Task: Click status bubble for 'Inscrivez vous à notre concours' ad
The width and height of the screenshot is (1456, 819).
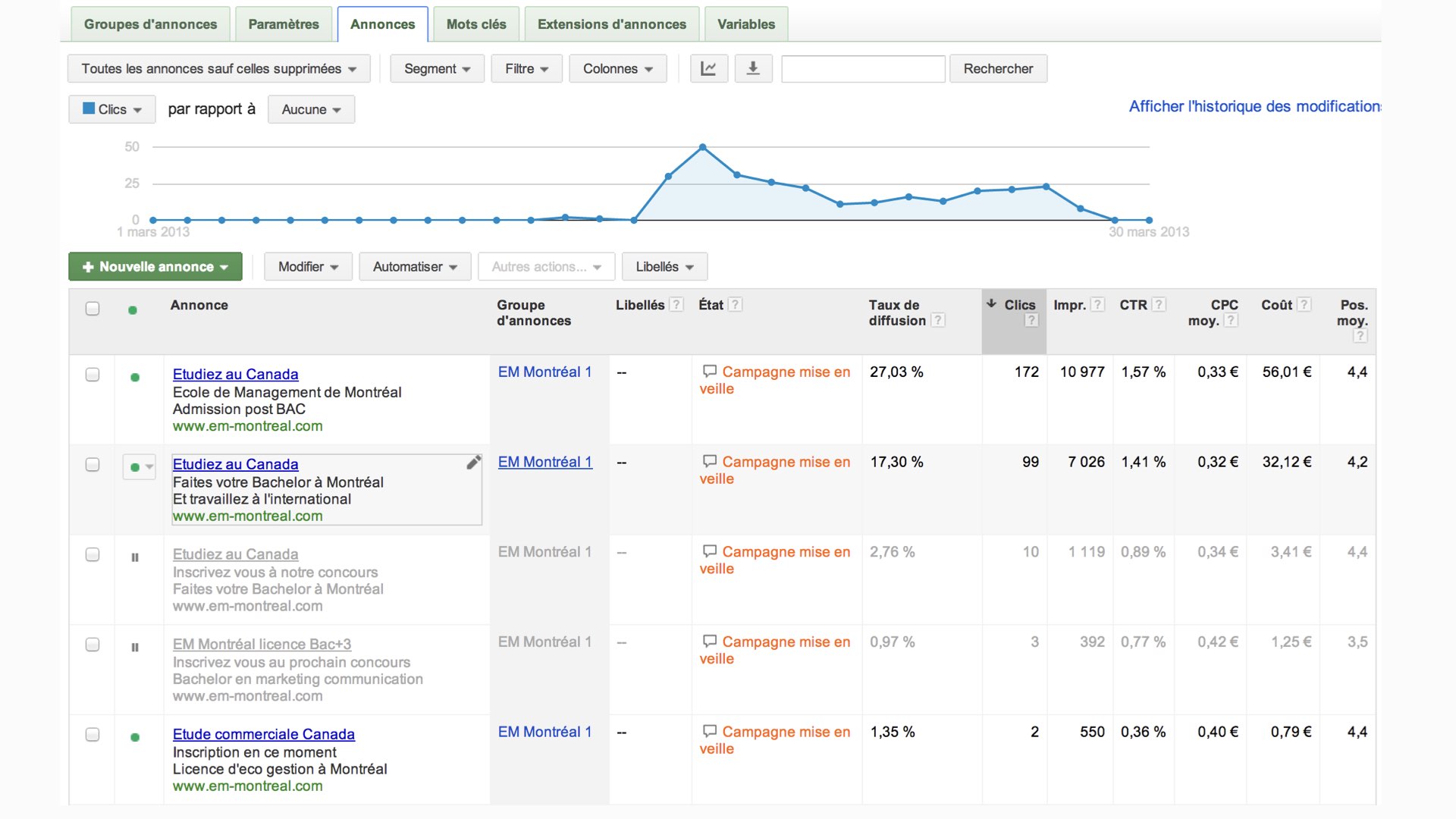Action: tap(709, 551)
